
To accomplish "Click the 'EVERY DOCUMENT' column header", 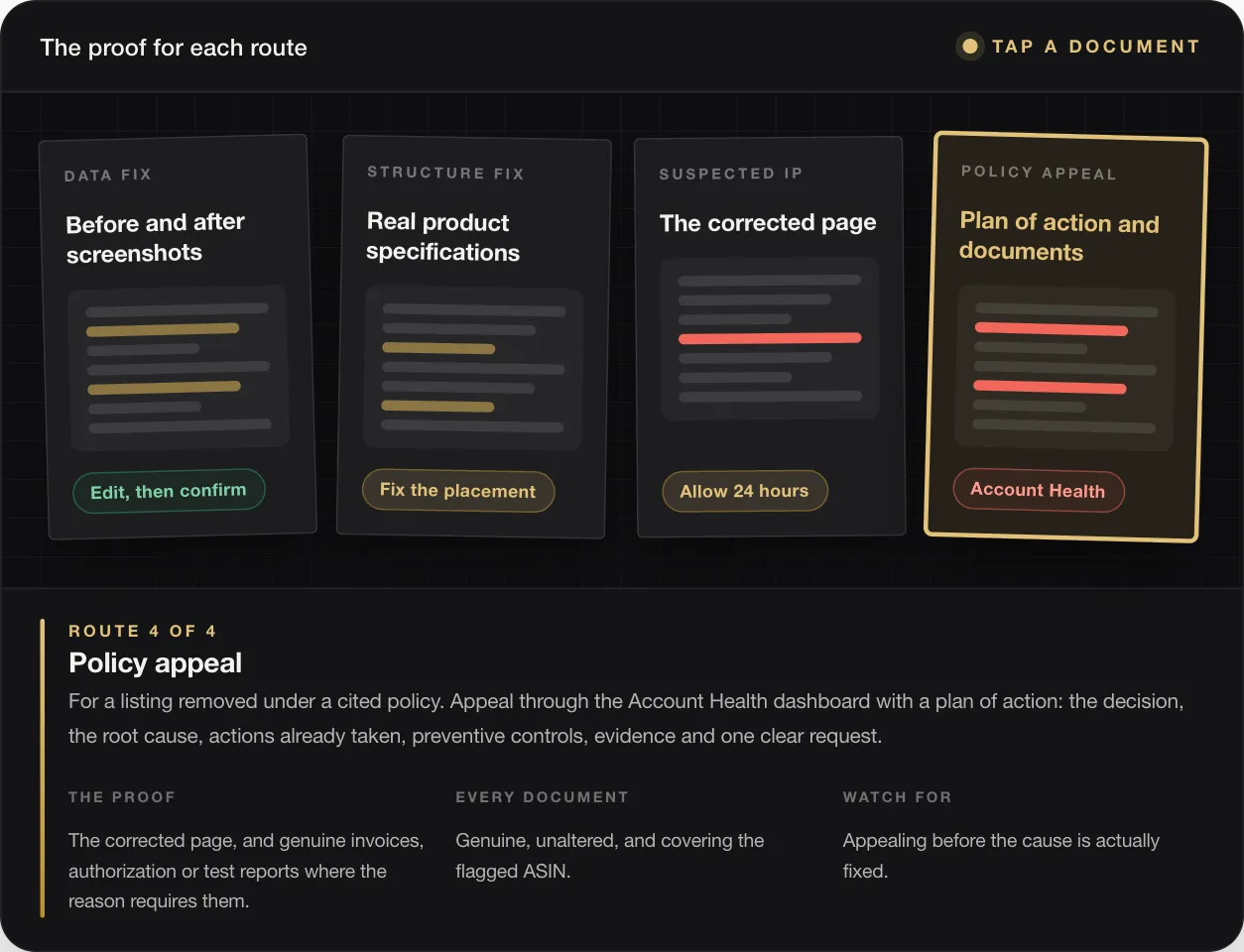I will 542,797.
